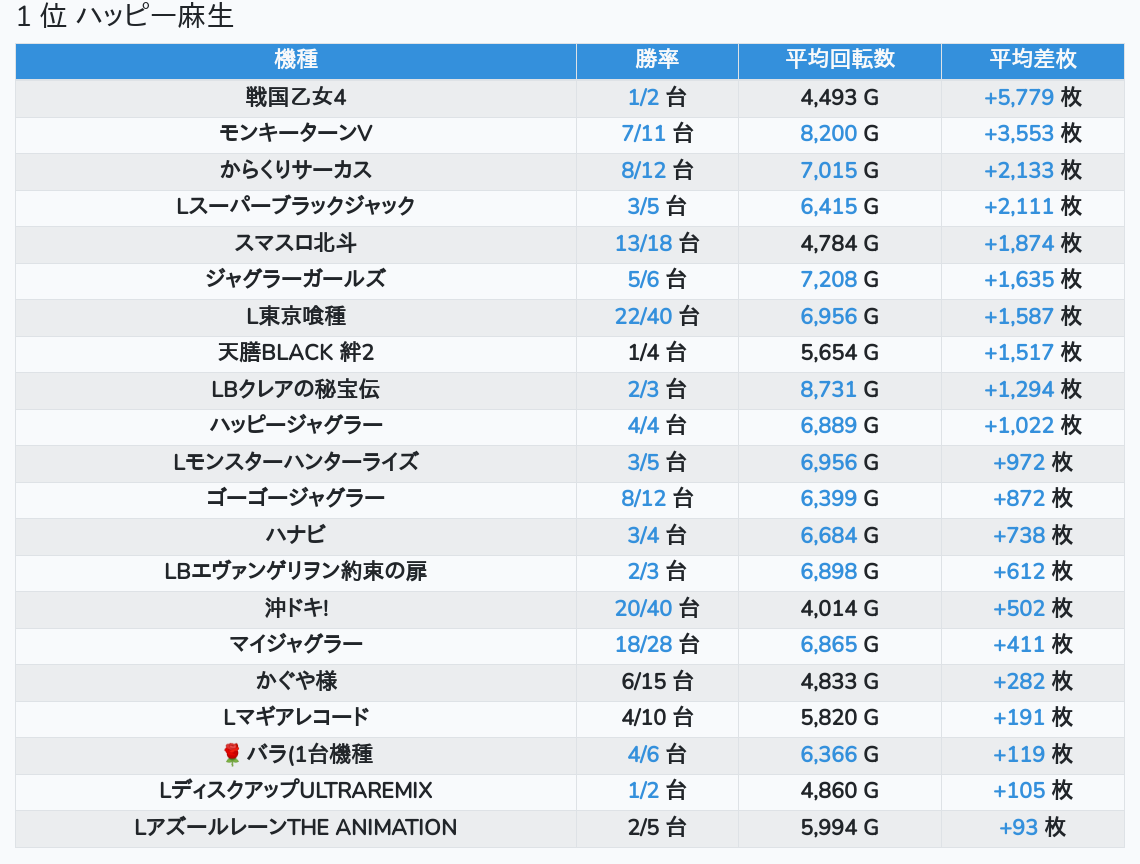Click the 平均差枚 column header
The image size is (1140, 864).
coord(1032,60)
